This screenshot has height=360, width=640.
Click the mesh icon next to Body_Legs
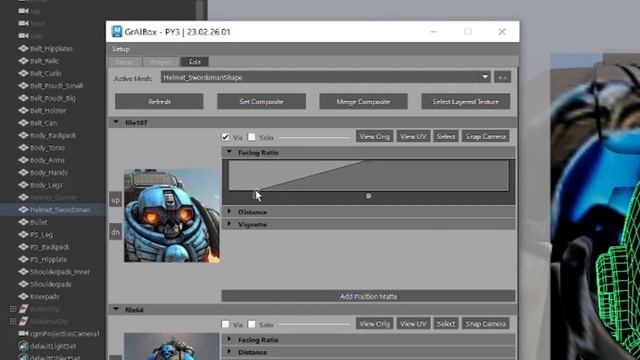(23, 185)
